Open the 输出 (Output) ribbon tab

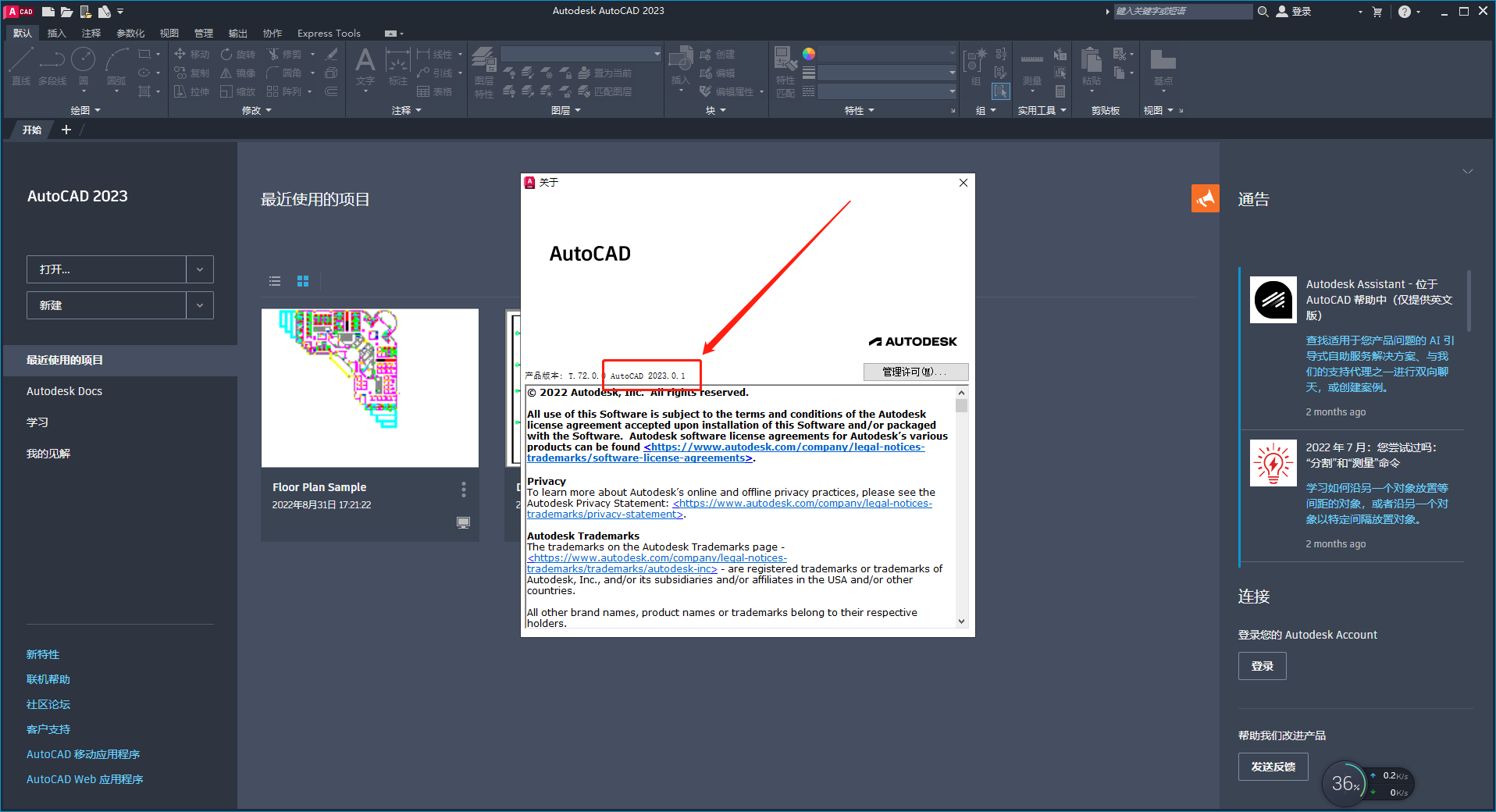tap(238, 33)
